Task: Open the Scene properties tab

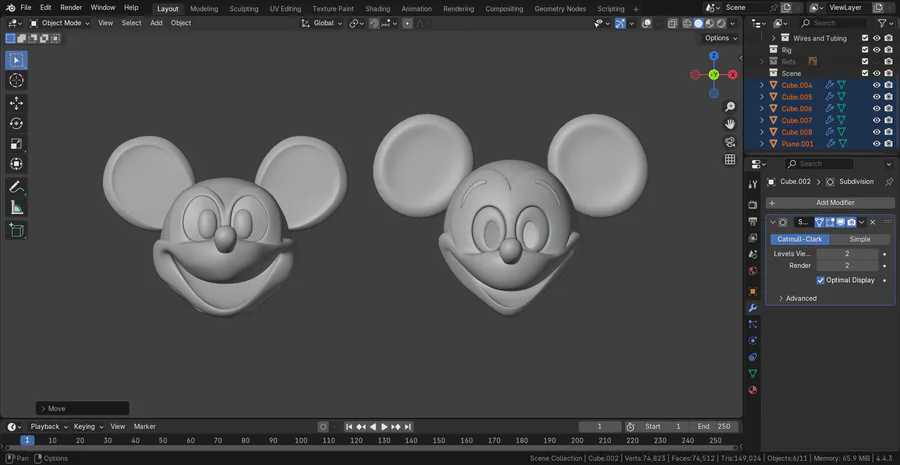Action: pos(753,254)
